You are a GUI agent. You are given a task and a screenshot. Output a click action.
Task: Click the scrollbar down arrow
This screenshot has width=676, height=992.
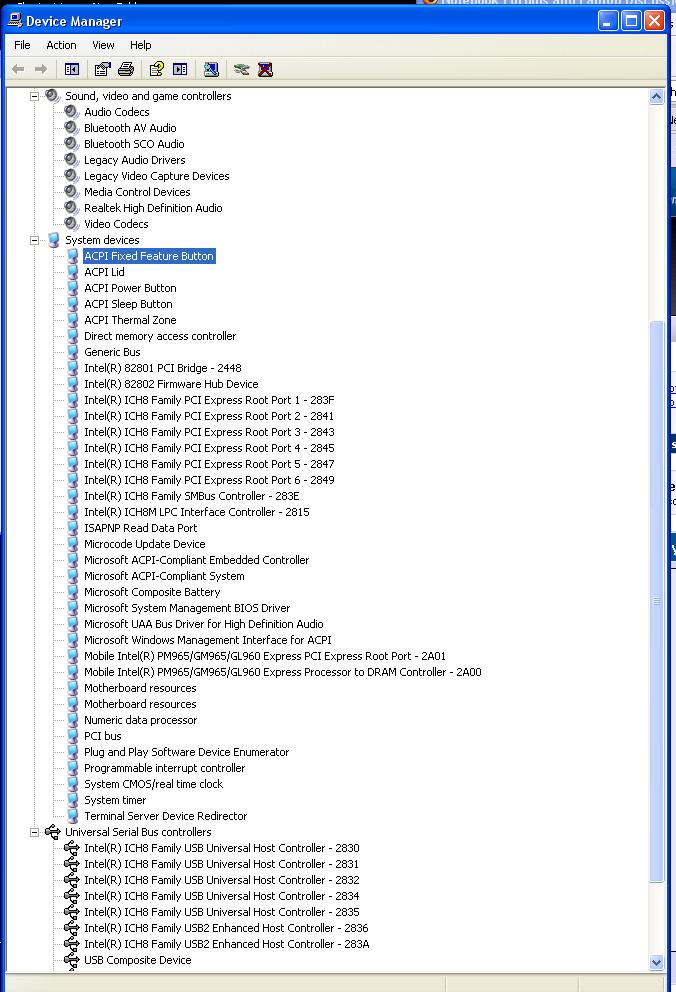coord(656,962)
